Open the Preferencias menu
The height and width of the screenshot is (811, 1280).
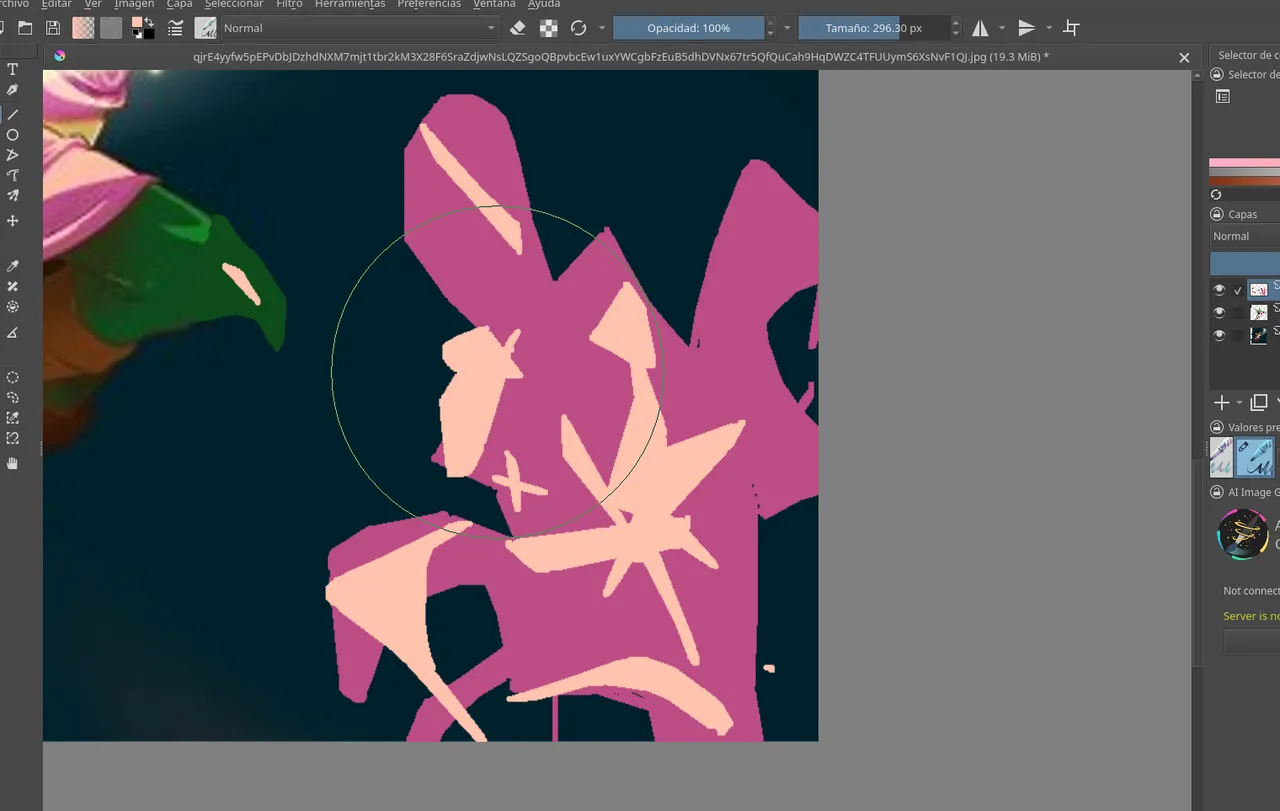(429, 4)
